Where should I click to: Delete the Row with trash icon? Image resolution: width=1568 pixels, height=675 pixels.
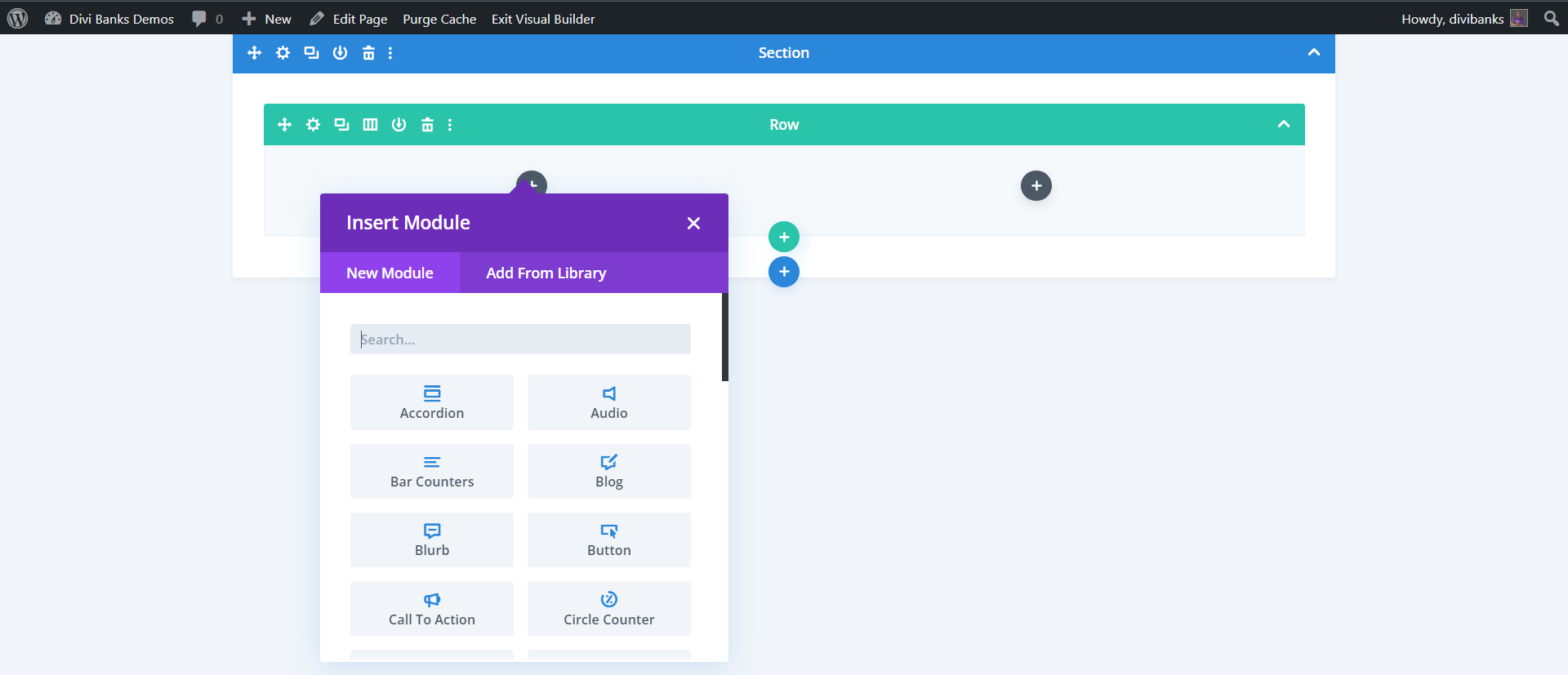tap(427, 125)
